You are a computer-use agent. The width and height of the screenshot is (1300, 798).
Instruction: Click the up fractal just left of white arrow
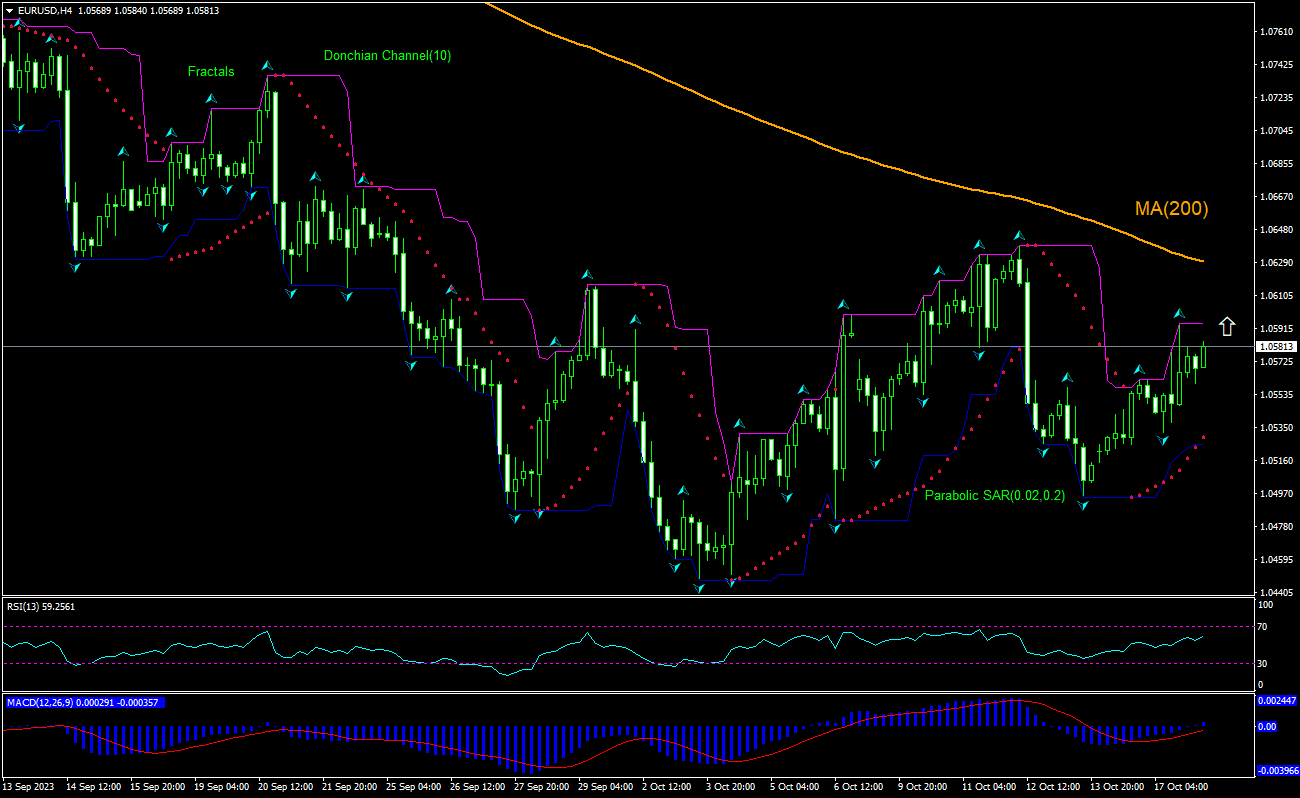pos(1179,314)
